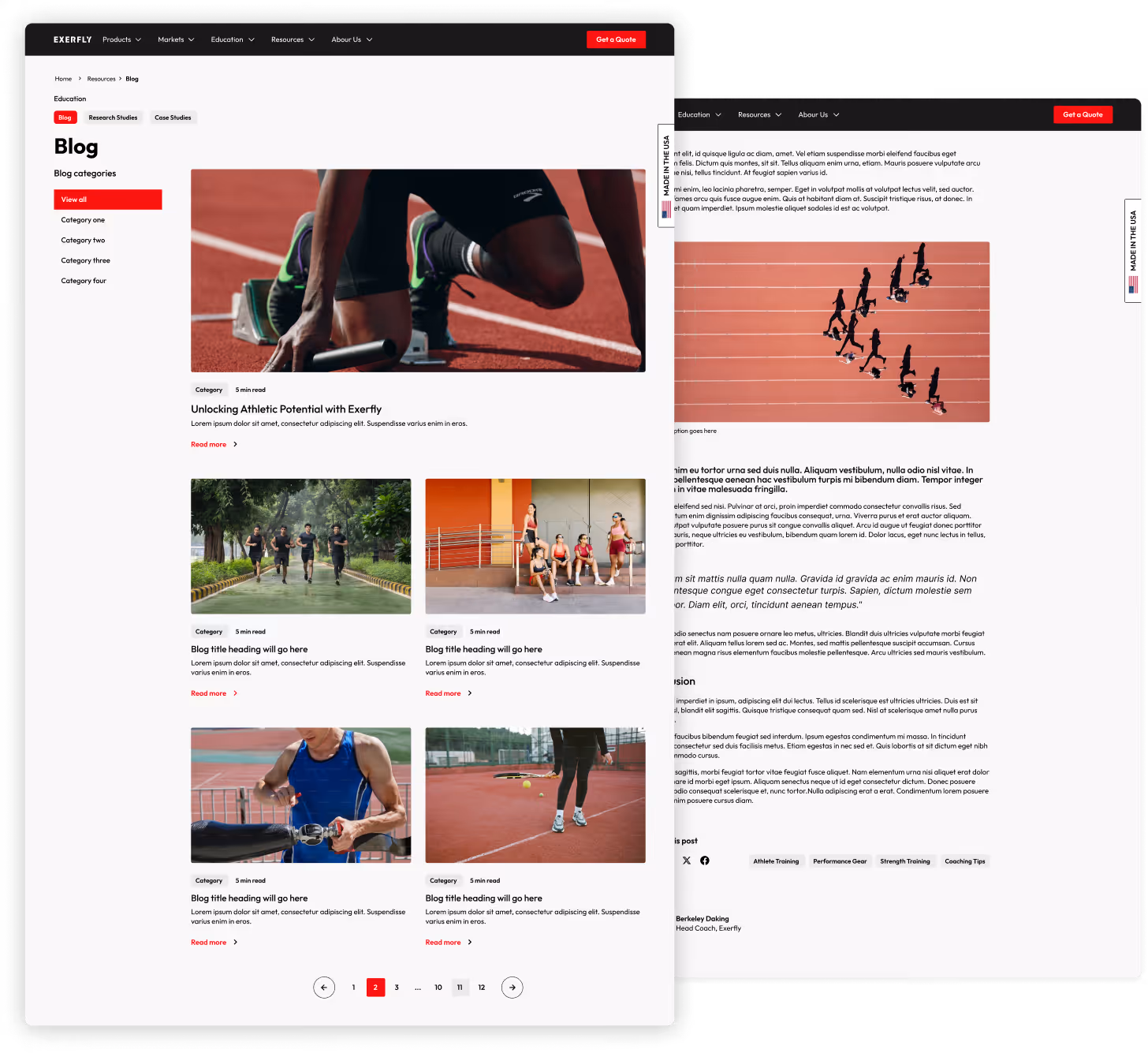
Task: Go to previous page with left arrow
Action: coord(324,988)
